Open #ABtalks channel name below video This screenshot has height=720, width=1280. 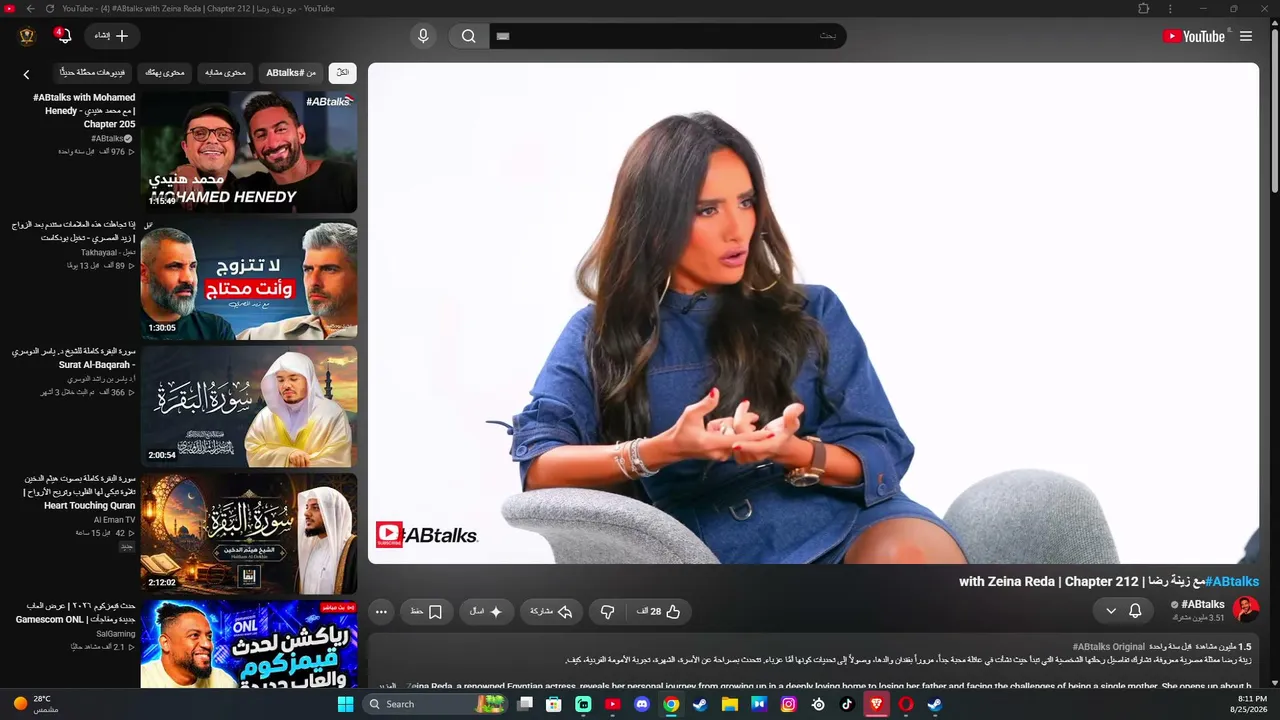tap(1203, 604)
